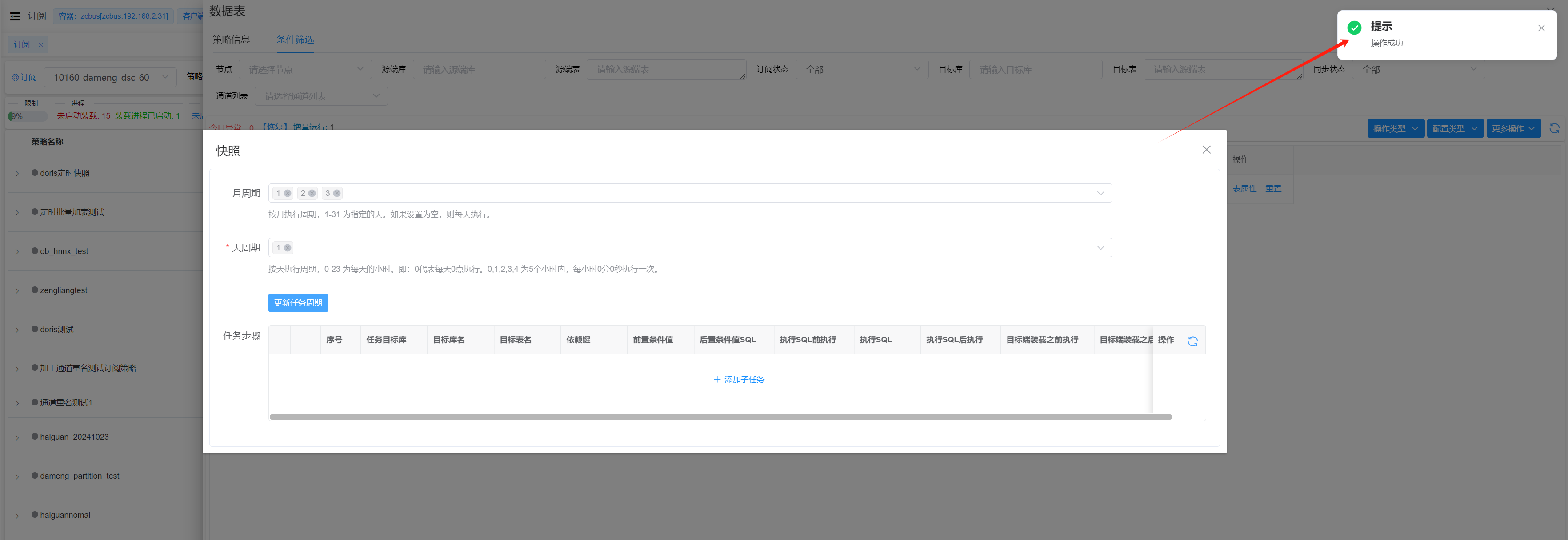Refresh the 任务步骤 table via refresh icon

click(1192, 342)
